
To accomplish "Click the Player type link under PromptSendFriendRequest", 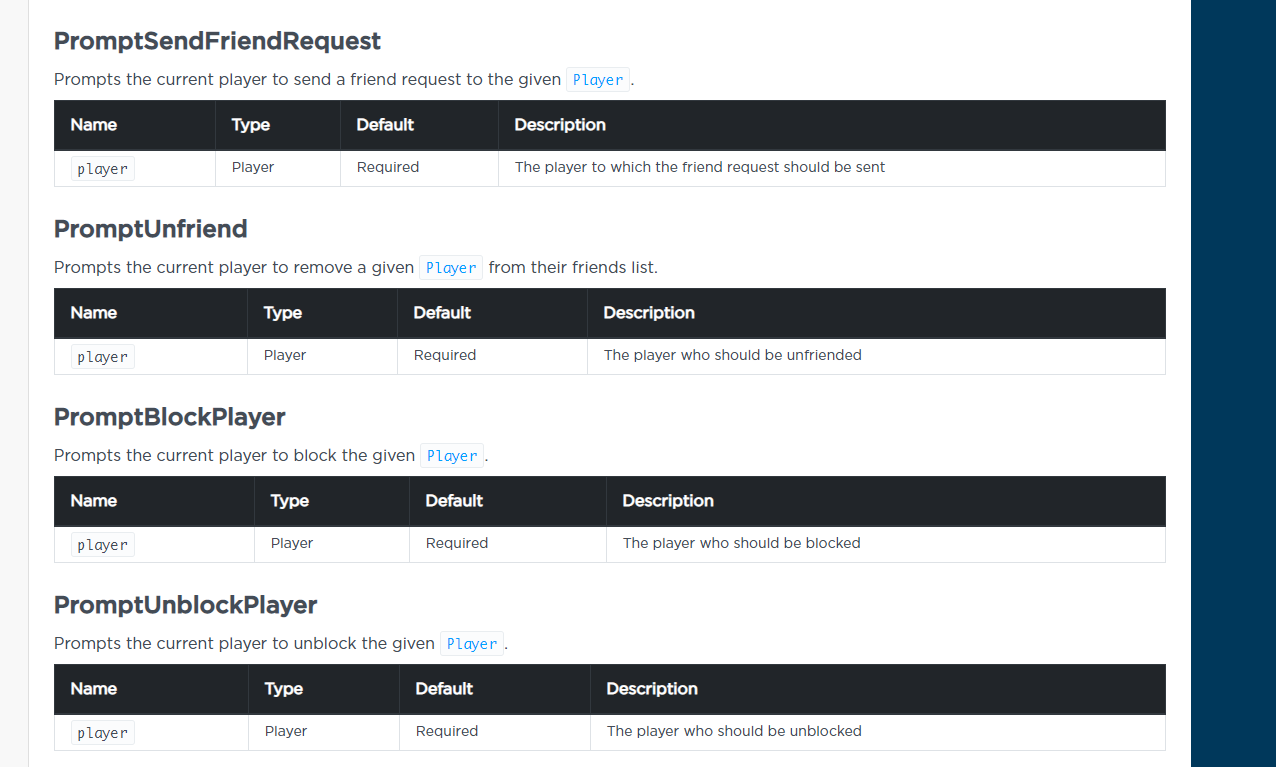I will (597, 79).
